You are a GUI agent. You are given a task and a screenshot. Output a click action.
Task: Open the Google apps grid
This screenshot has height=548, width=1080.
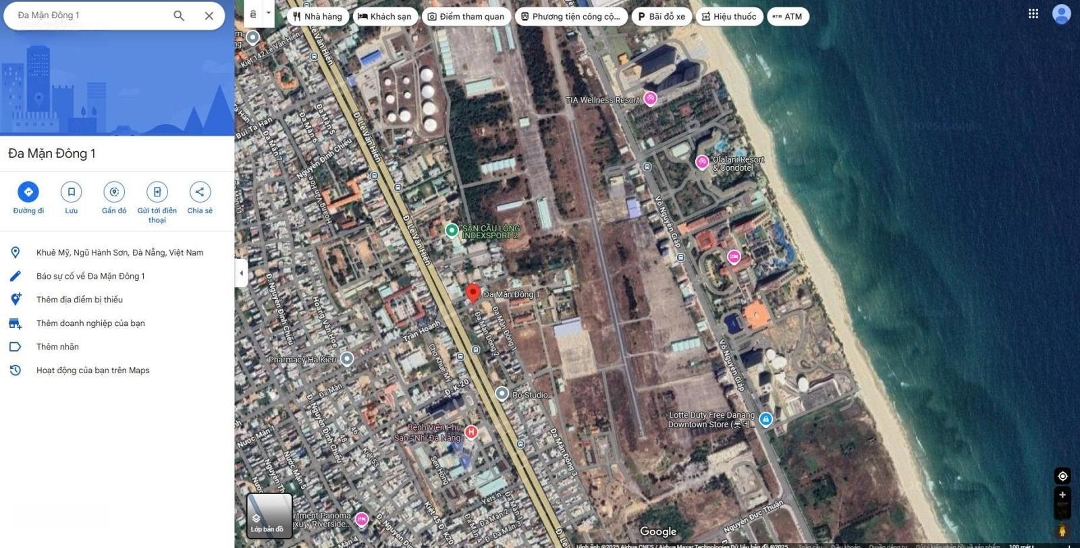click(1033, 14)
